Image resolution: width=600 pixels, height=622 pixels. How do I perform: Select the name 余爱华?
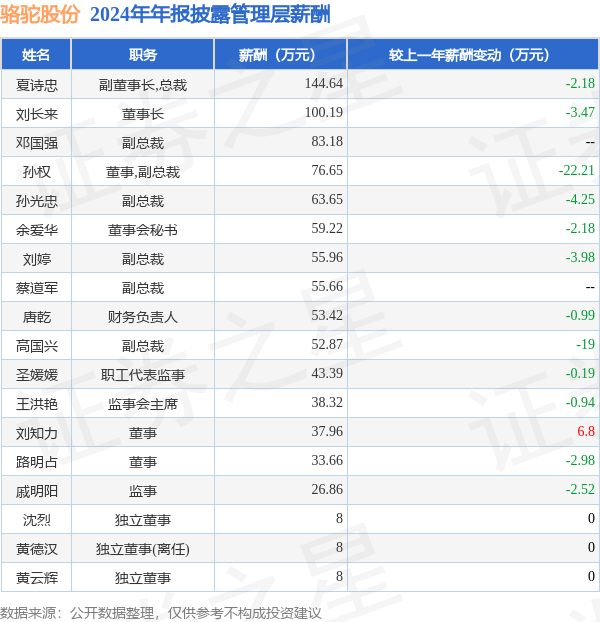point(37,230)
